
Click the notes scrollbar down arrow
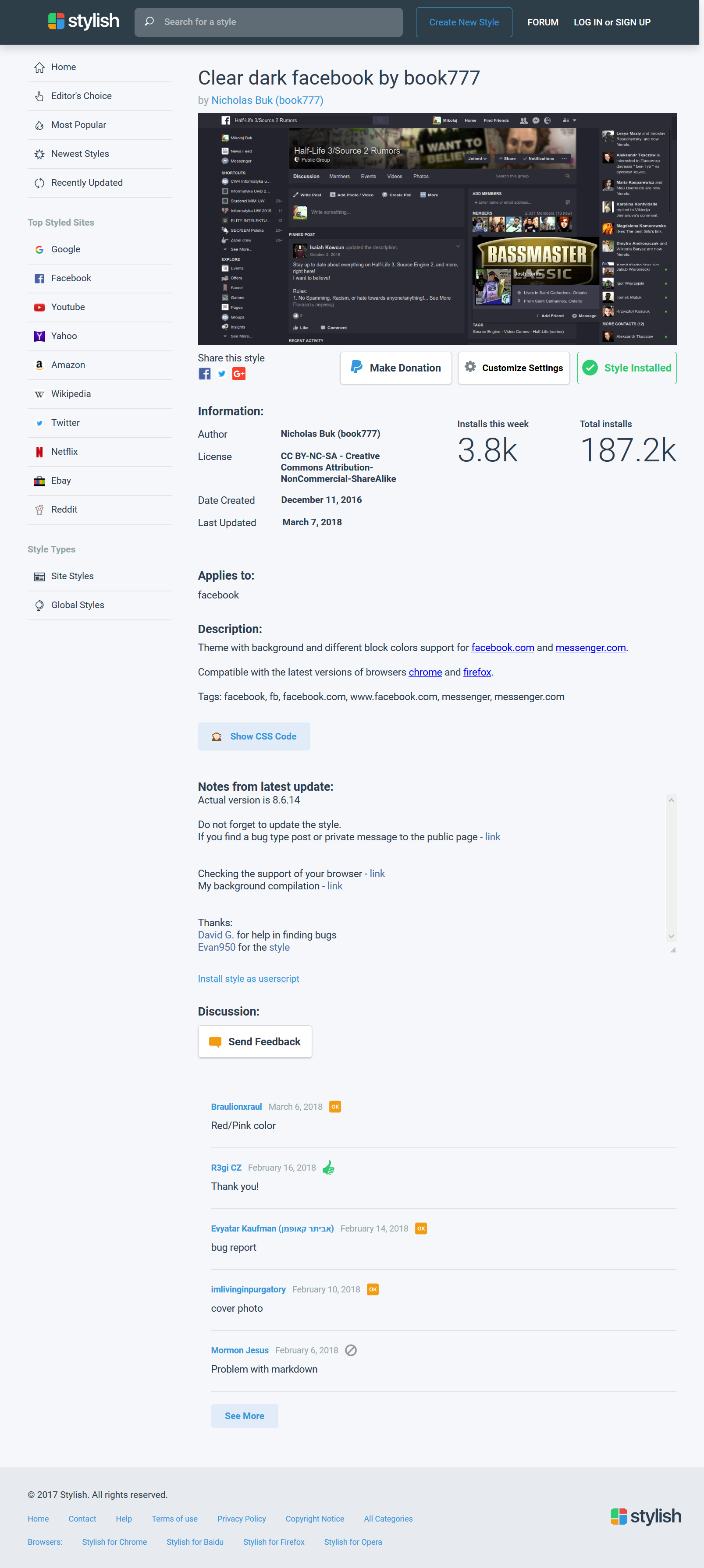[671, 936]
